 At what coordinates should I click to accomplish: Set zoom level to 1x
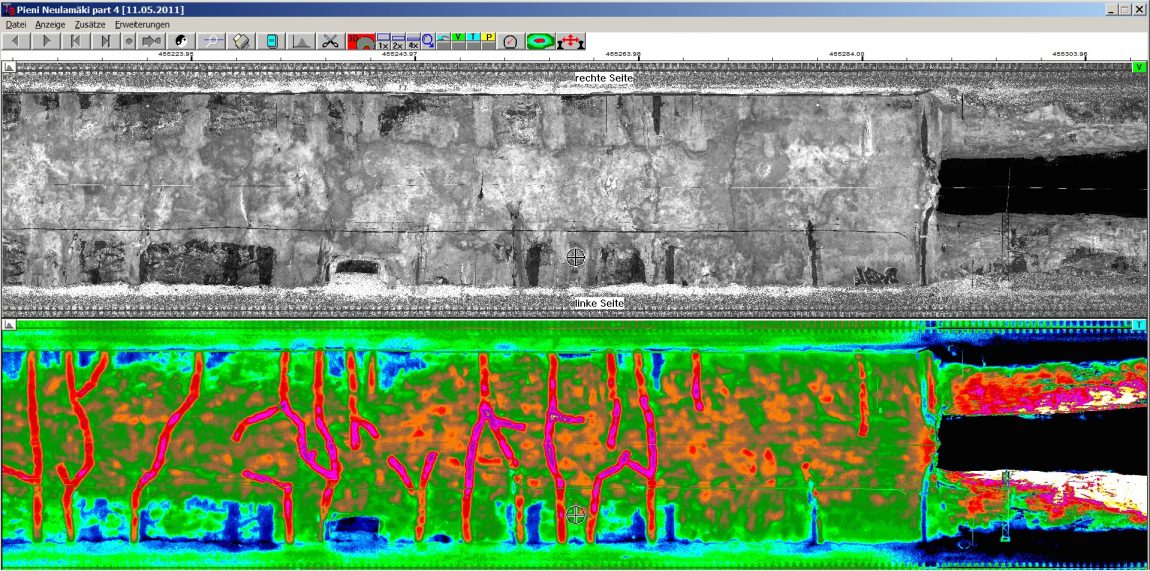383,42
